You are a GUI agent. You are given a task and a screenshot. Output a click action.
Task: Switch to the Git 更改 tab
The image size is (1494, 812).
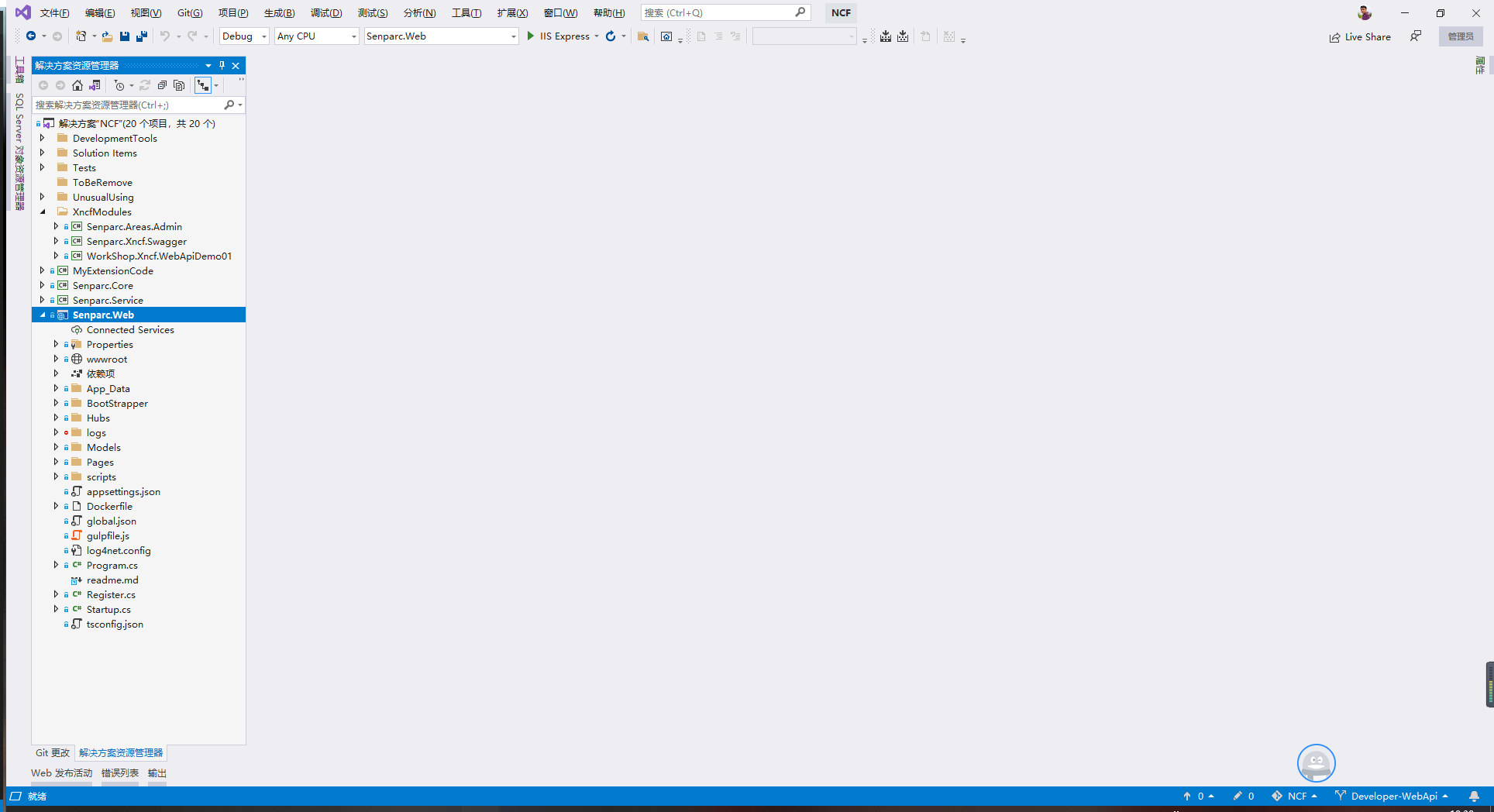(x=53, y=752)
